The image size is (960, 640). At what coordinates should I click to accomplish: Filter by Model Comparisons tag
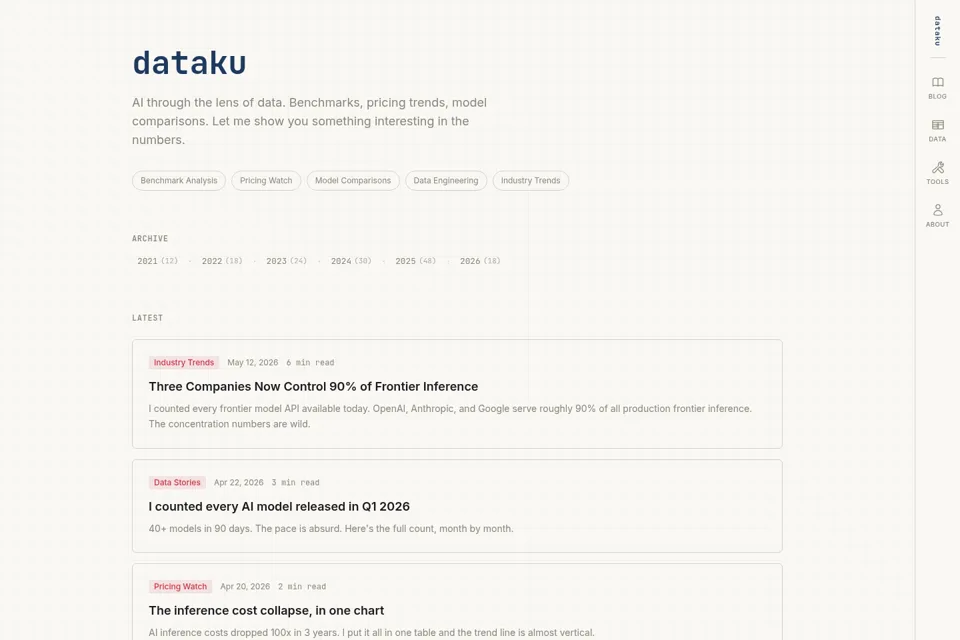tap(353, 181)
